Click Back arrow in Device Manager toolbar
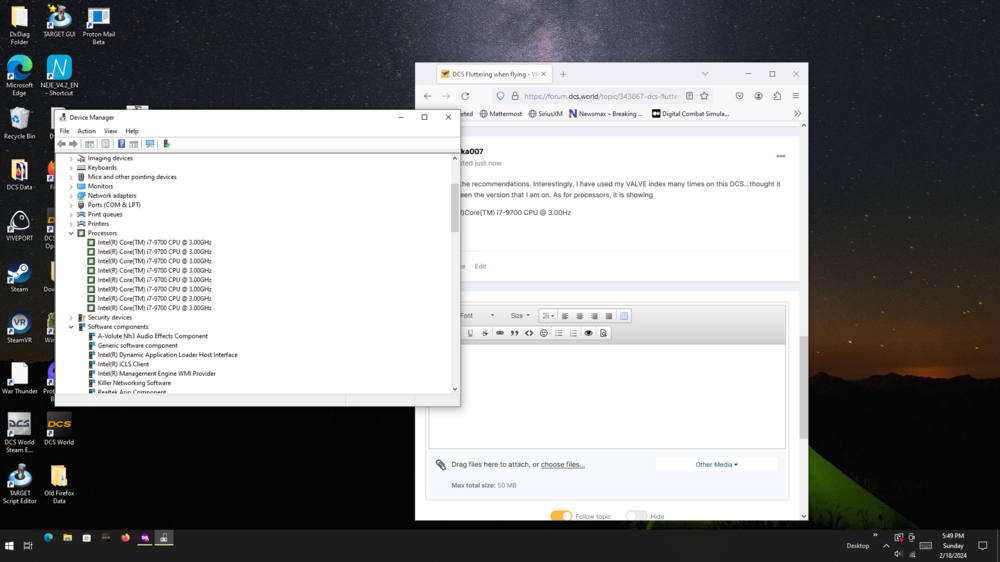Viewport: 1000px width, 562px height. 61,144
